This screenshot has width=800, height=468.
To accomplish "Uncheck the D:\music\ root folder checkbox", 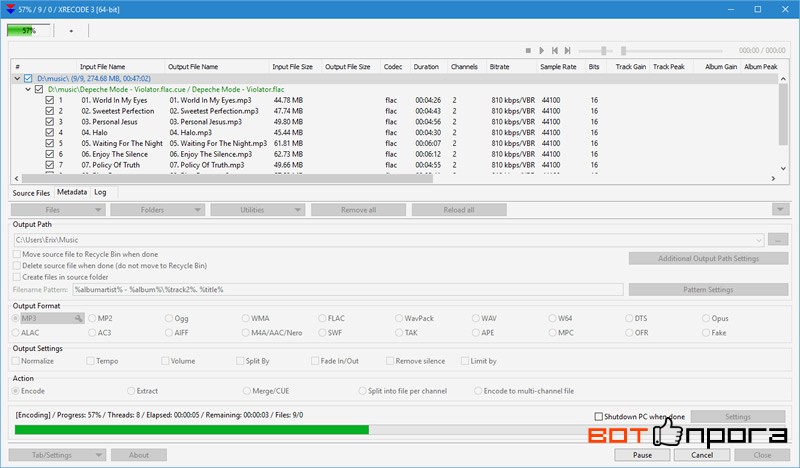I will (x=28, y=79).
